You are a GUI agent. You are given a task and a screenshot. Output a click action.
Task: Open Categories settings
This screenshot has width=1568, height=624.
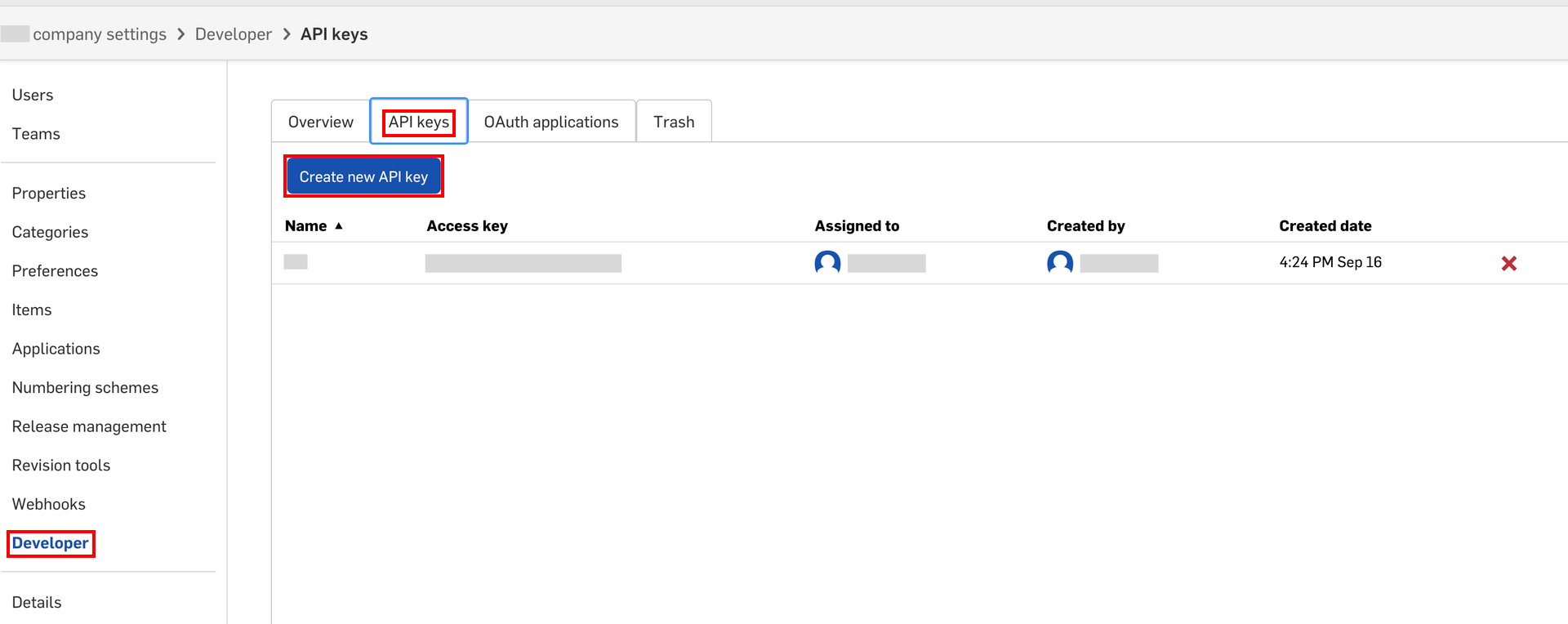[50, 232]
